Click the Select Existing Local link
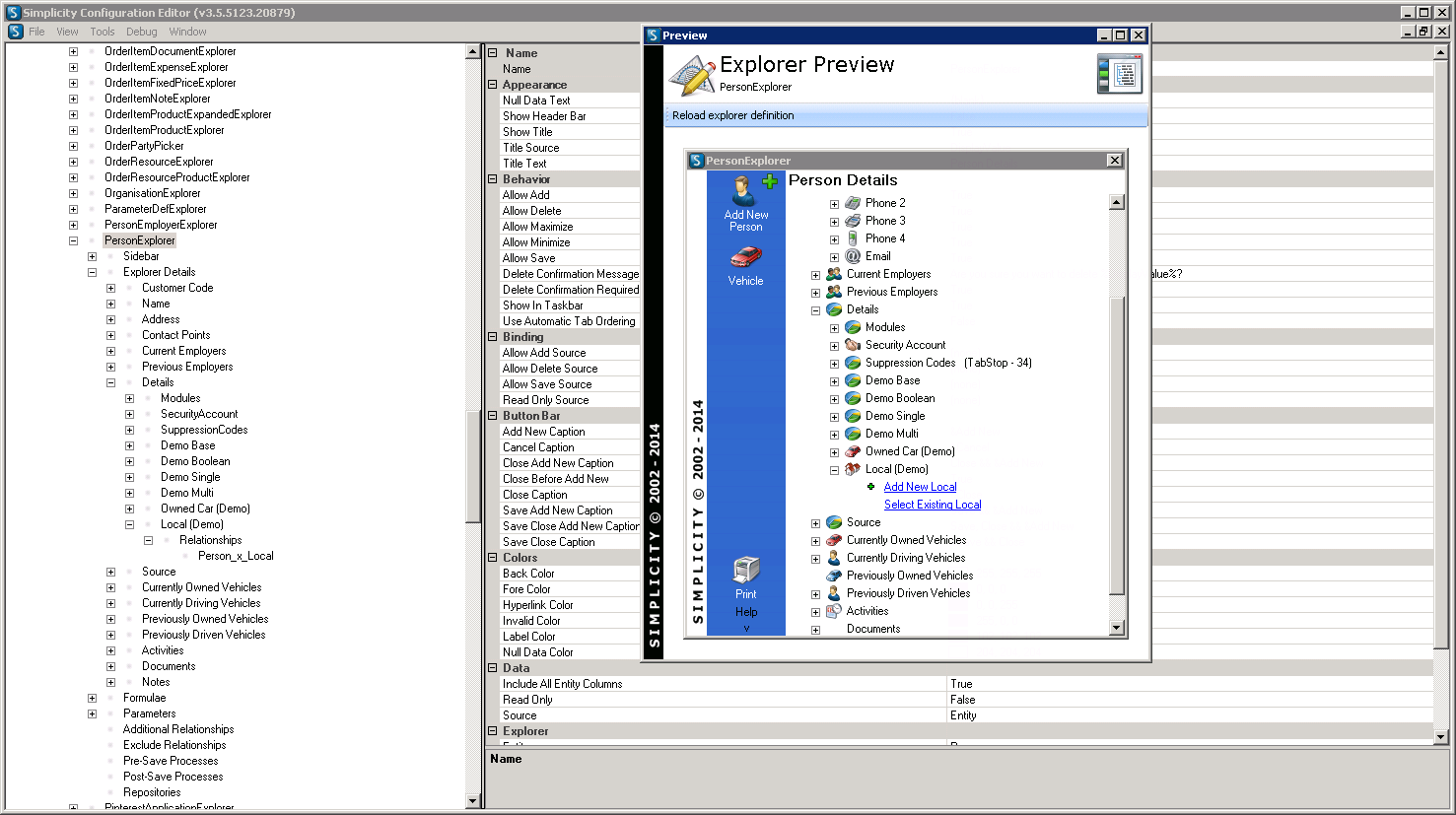Screen dimensions: 1456x815 [x=933, y=505]
